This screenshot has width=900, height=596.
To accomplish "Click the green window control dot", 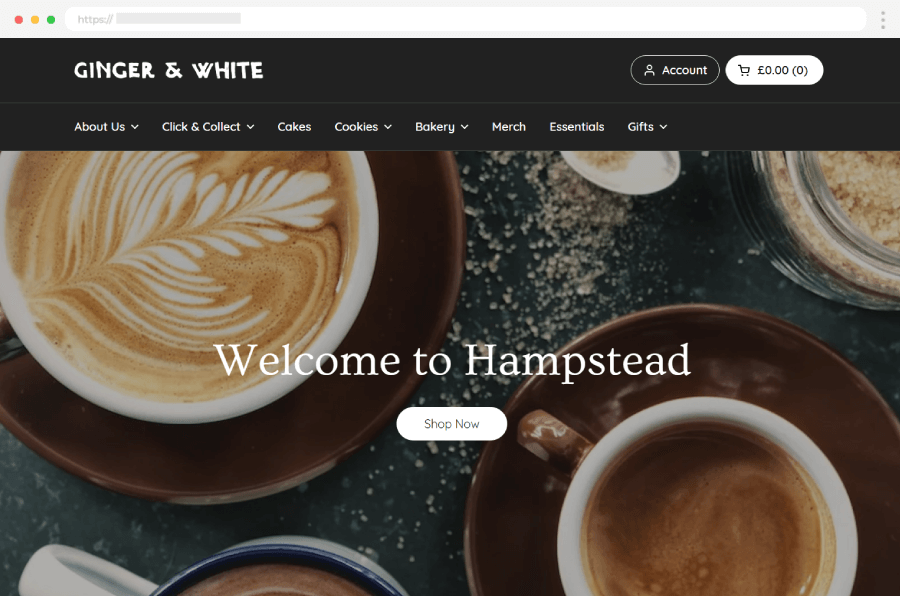I will coord(51,20).
